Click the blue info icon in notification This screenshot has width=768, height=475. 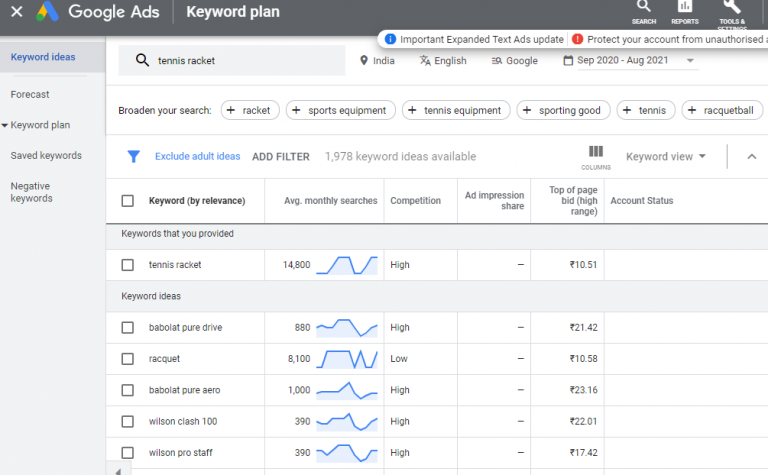coord(390,39)
